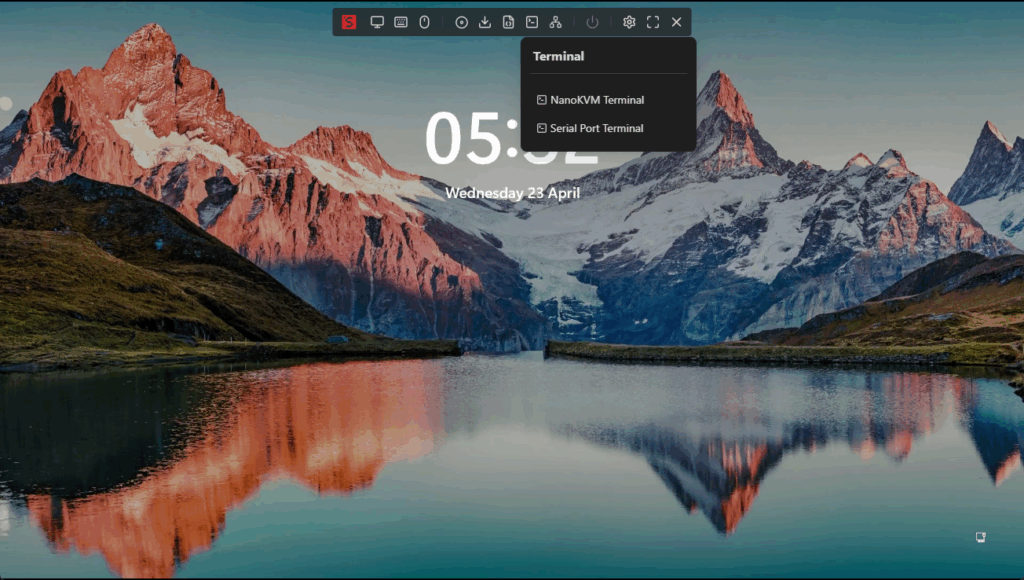Click the lock screen network status icon
The image size is (1024, 580).
981,537
